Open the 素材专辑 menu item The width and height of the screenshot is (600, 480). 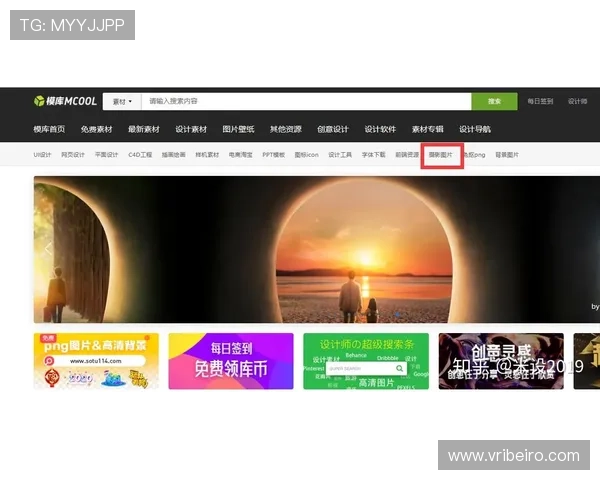coord(427,129)
